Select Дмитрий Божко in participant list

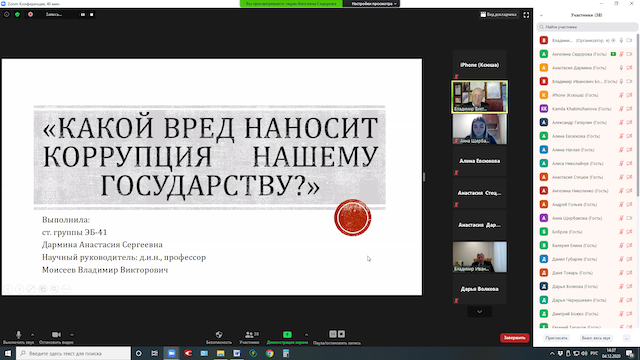[587, 314]
